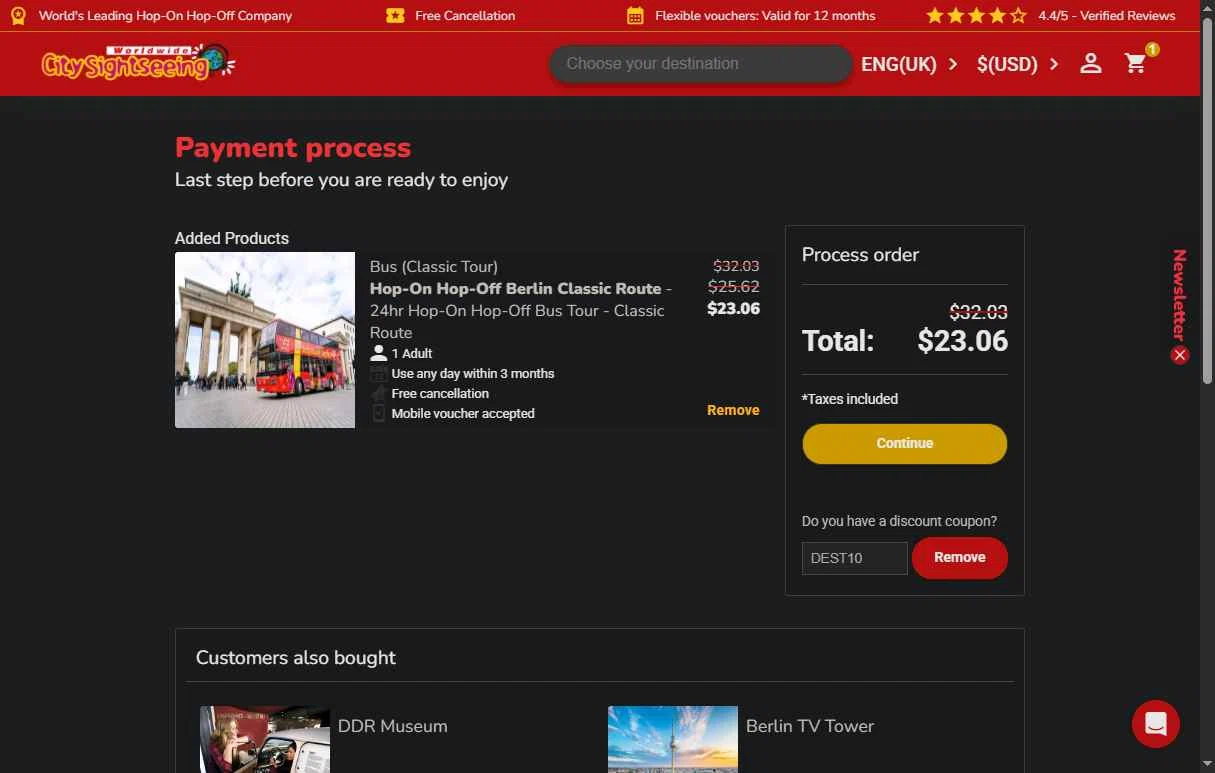Expand the ENG(UK) language selector

[910, 64]
